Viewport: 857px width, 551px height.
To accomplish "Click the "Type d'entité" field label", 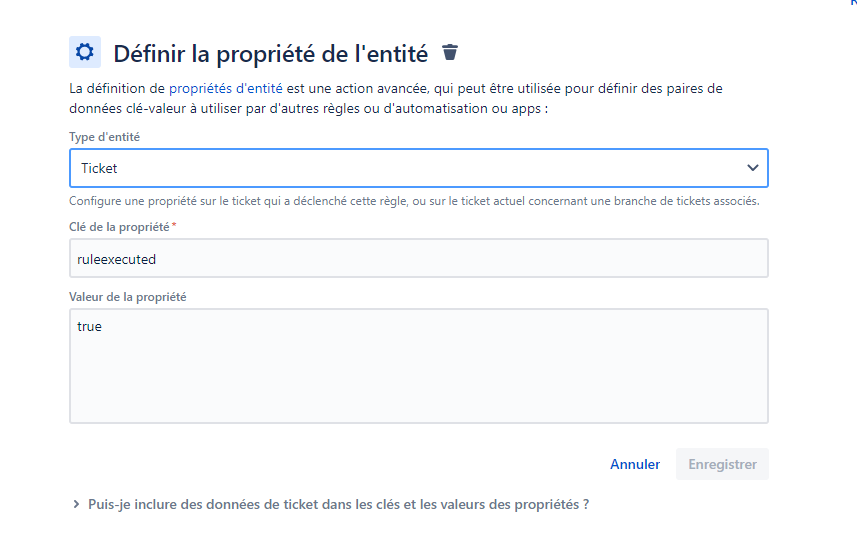I will coord(104,137).
